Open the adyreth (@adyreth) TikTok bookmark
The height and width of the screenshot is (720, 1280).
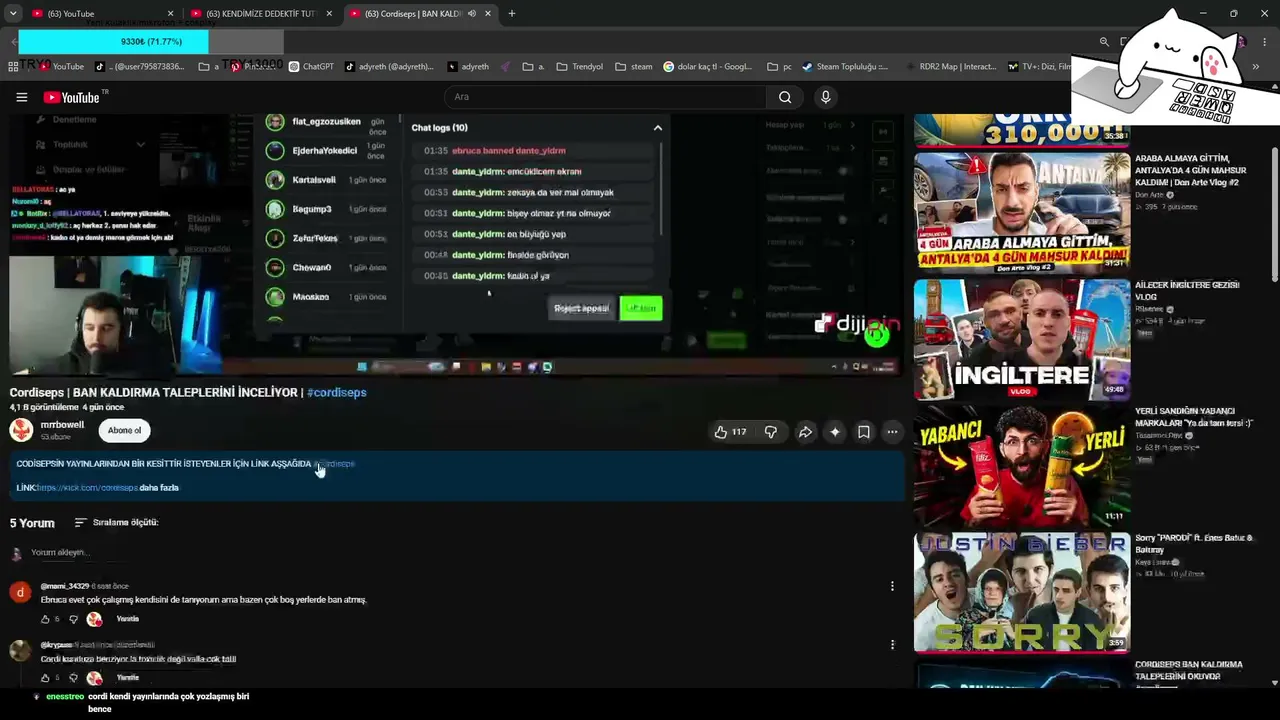coord(389,67)
